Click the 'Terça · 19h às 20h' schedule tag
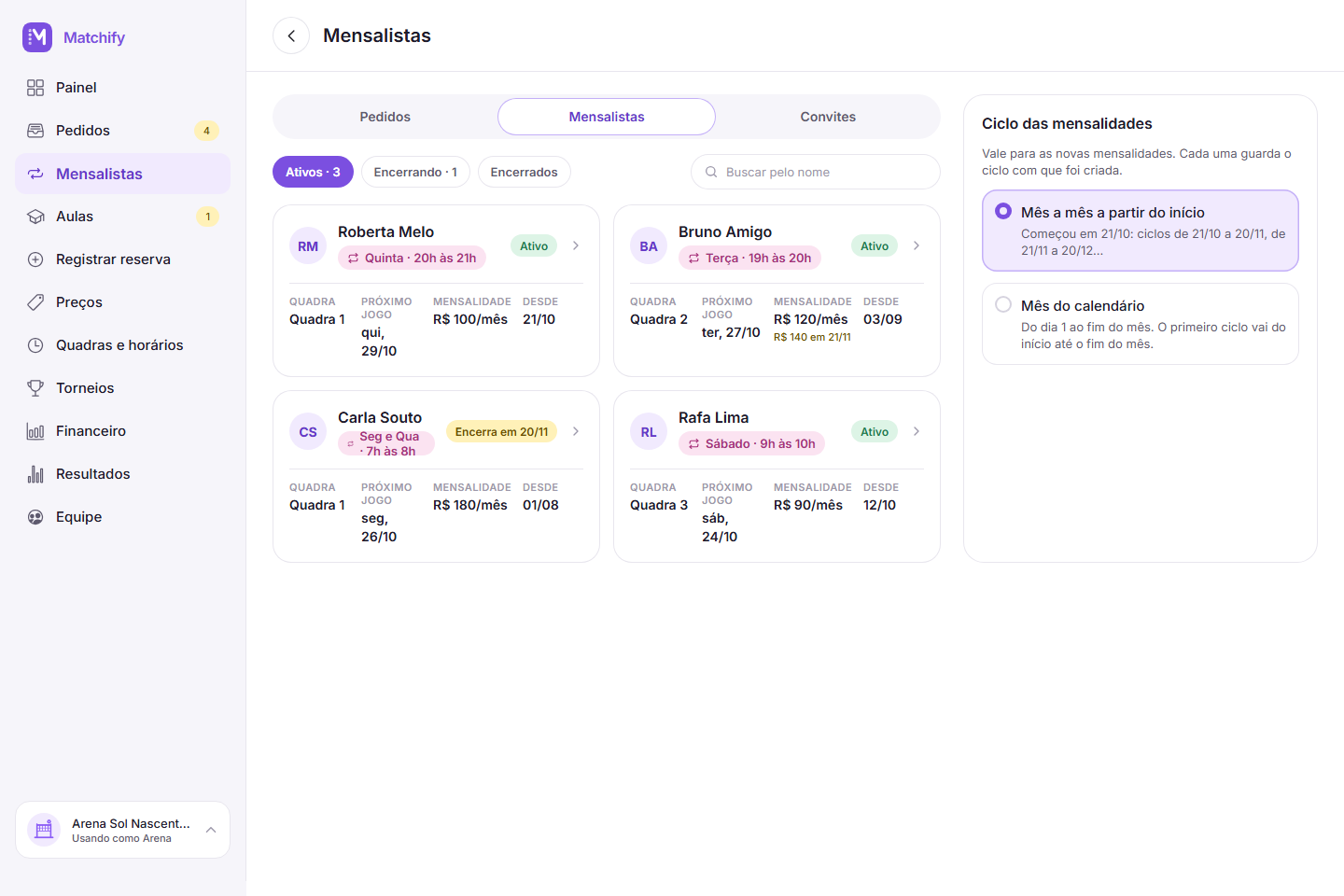Screen dimensions: 1344x896 tap(749, 258)
